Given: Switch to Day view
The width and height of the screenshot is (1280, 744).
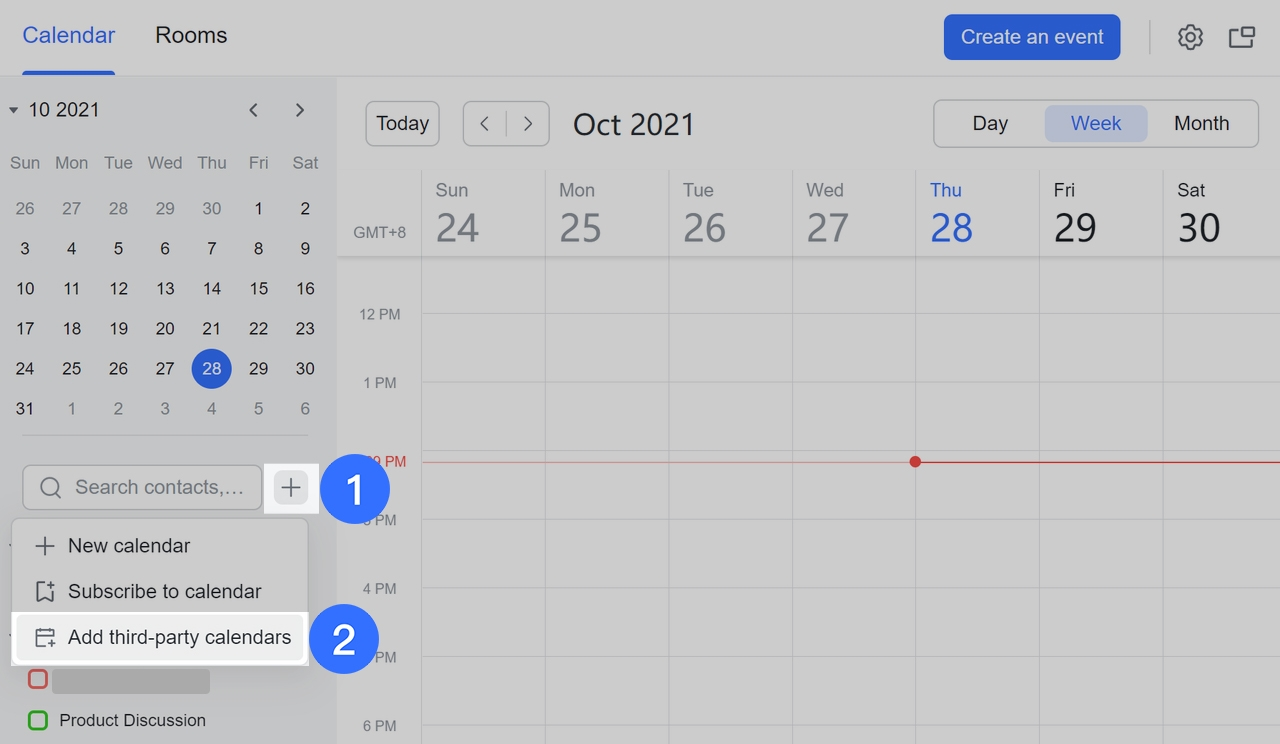Looking at the screenshot, I should pyautogui.click(x=989, y=123).
